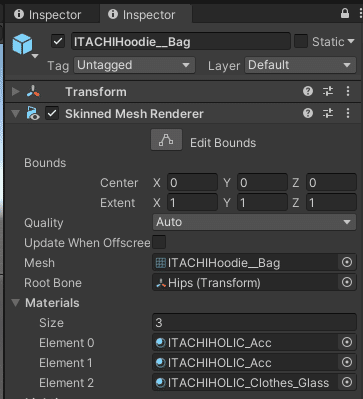Click the Edit Bounds button
Screen dimensions: 363x399
click(x=166, y=140)
